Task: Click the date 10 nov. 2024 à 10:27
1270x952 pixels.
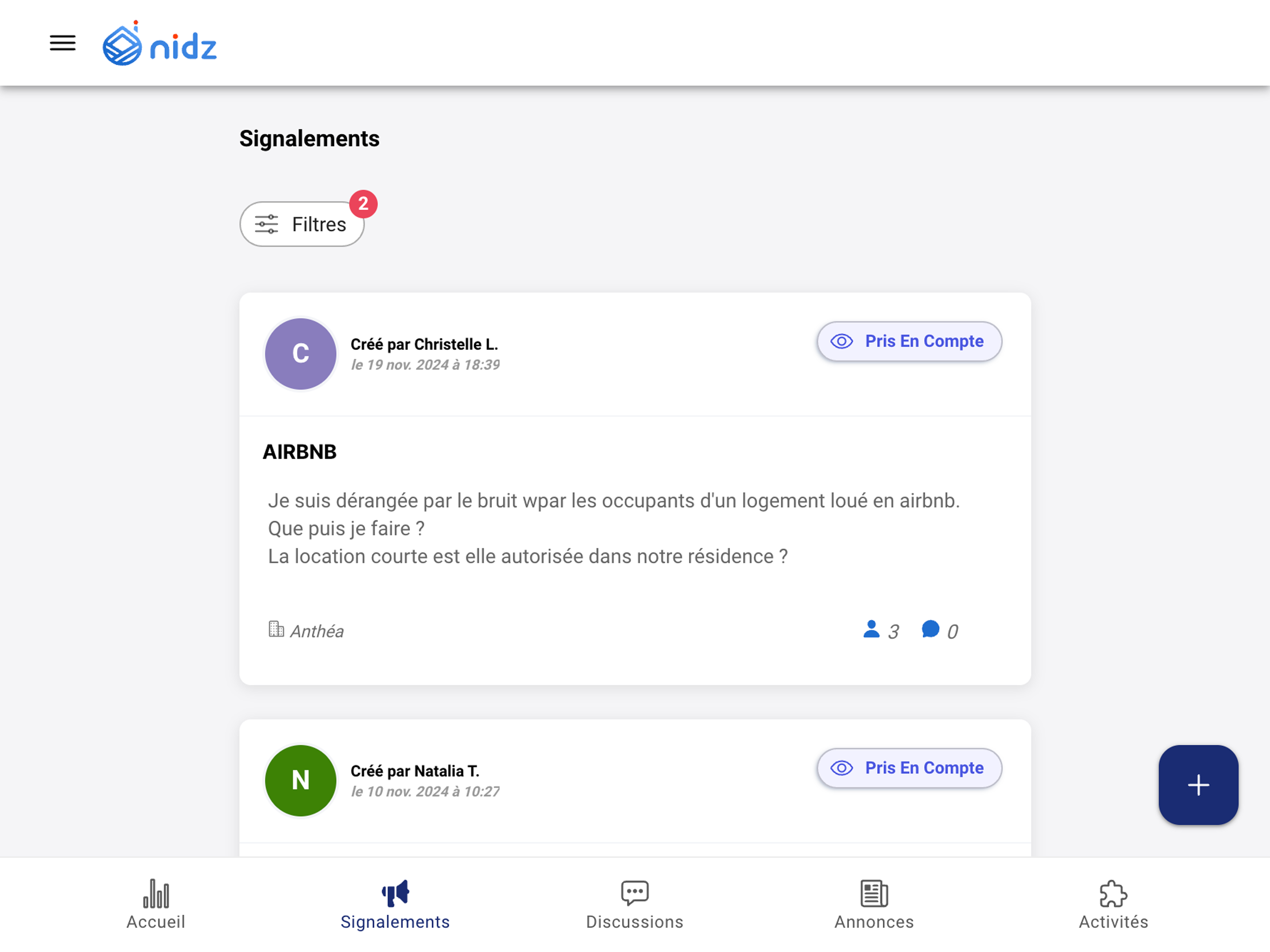Action: (425, 792)
